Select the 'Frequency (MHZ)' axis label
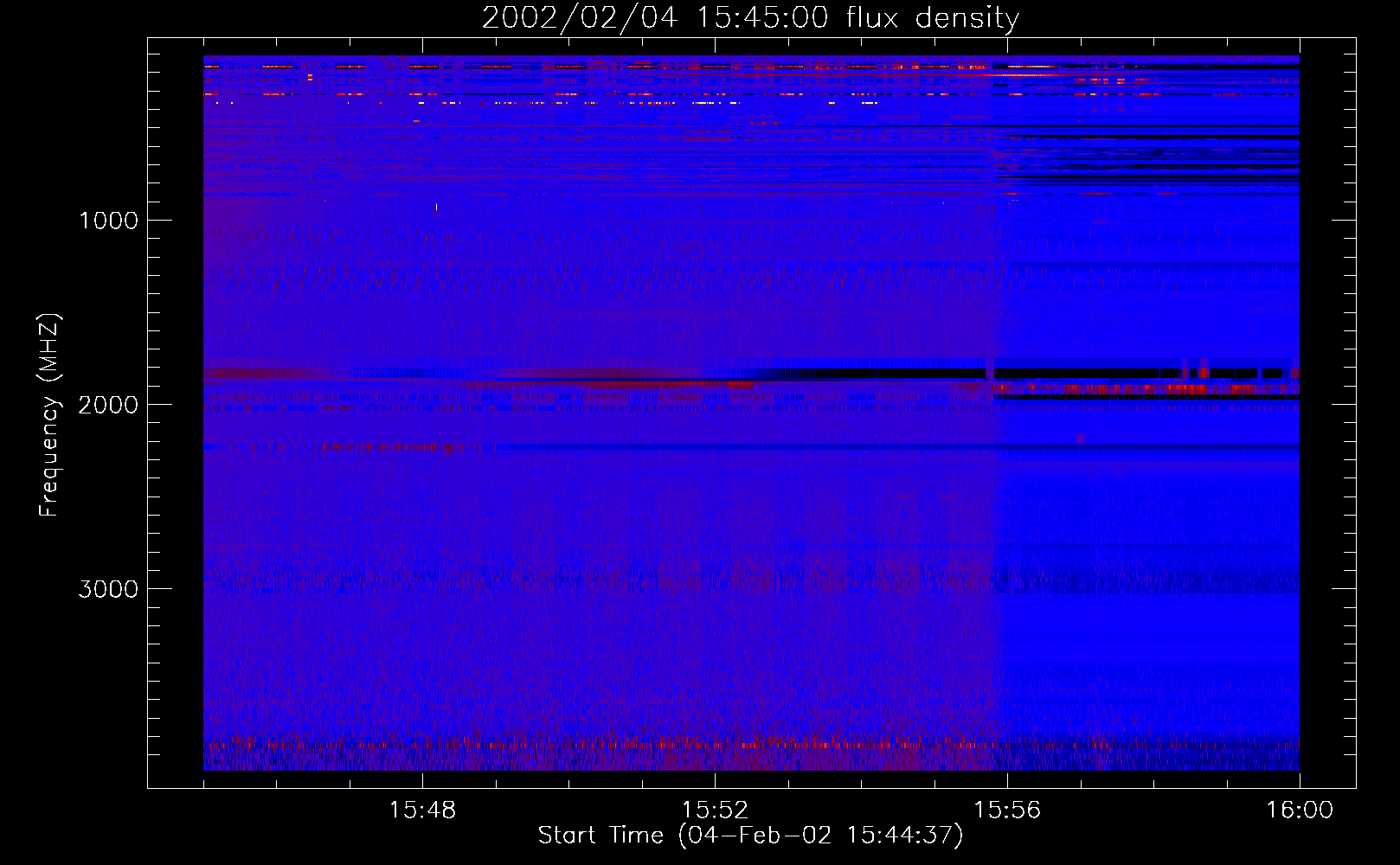 (49, 415)
